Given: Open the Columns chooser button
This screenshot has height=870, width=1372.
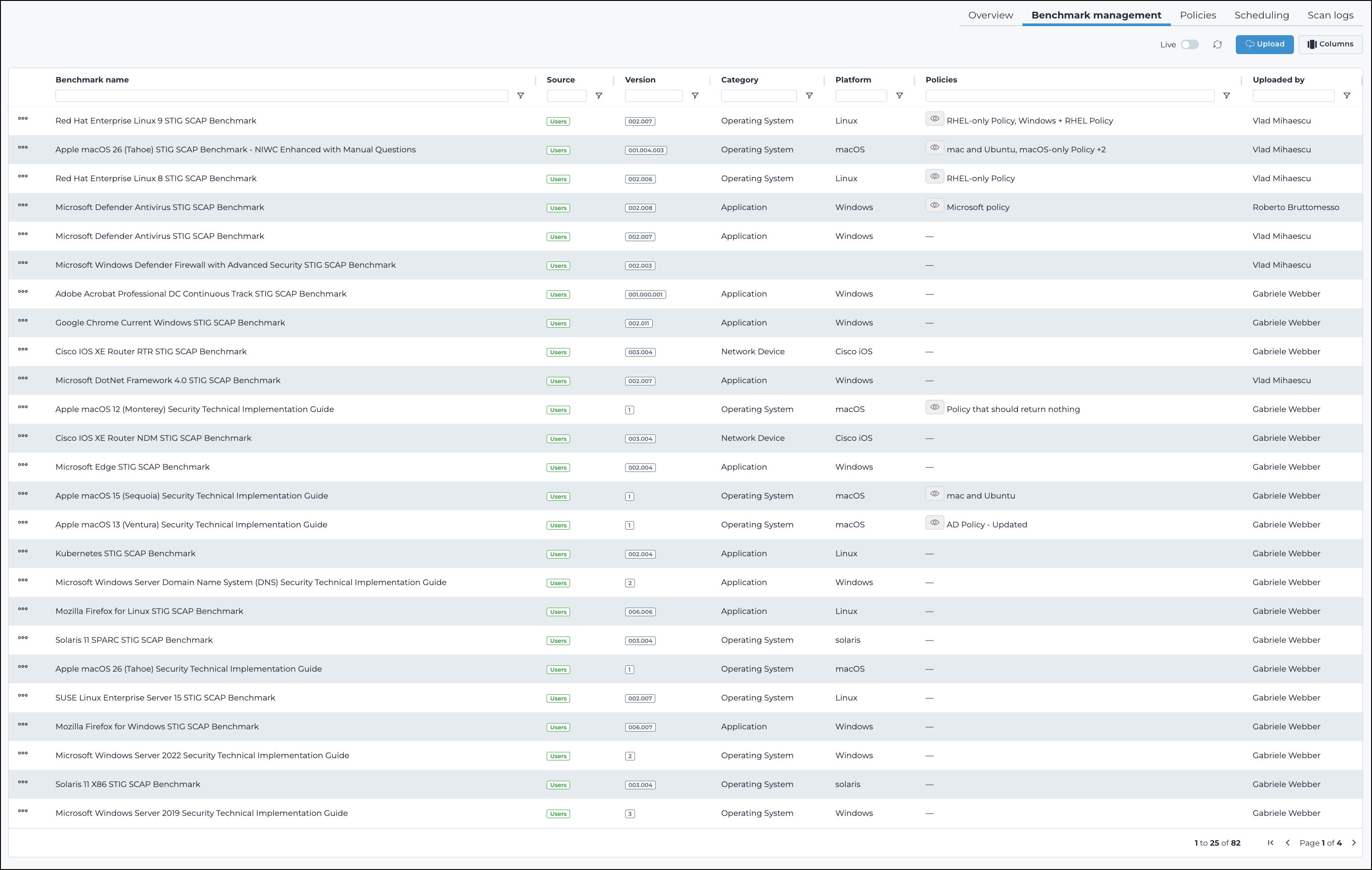Looking at the screenshot, I should point(1330,45).
